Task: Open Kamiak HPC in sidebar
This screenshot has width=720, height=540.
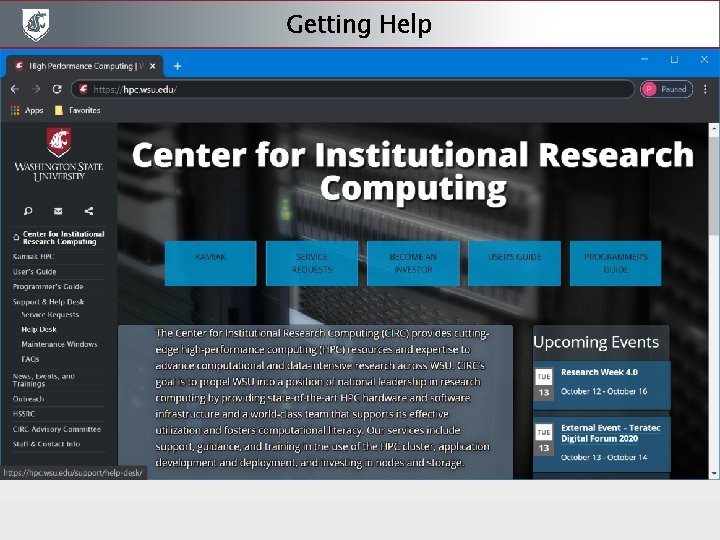Action: [x=34, y=256]
